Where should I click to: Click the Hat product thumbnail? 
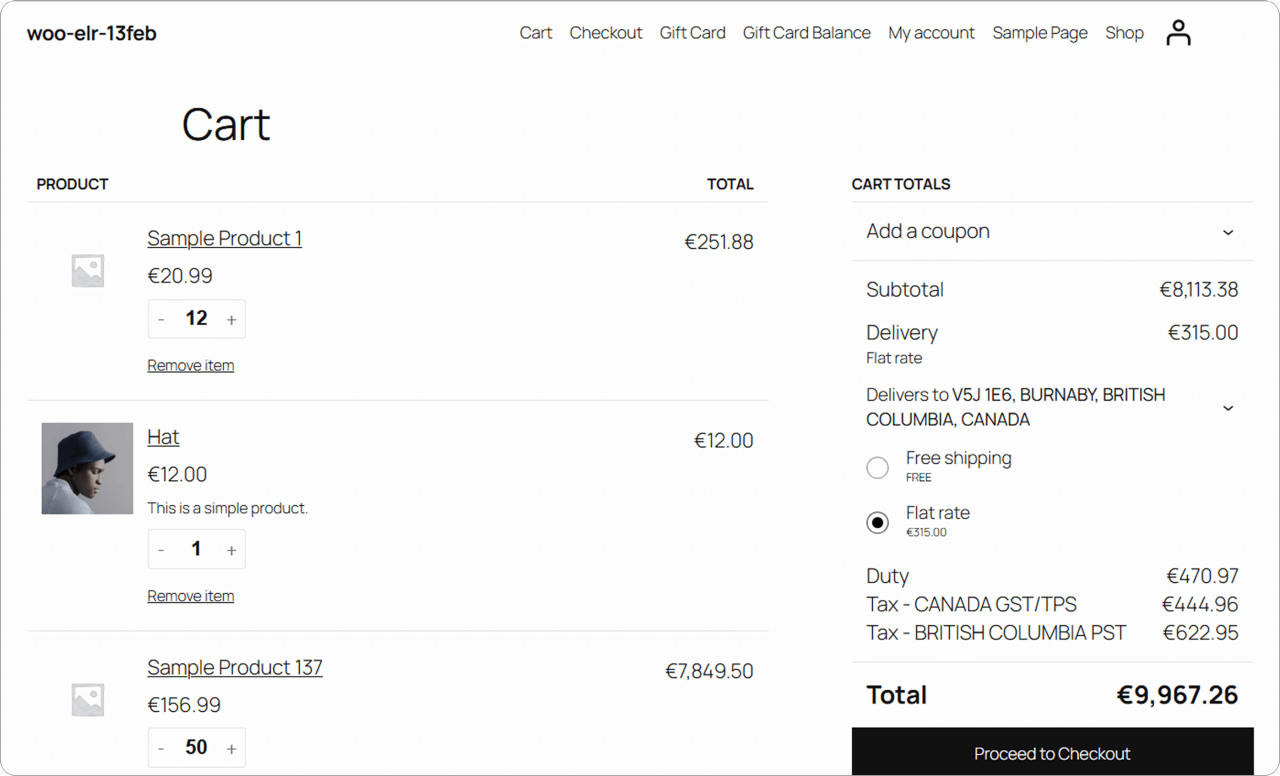[x=87, y=468]
